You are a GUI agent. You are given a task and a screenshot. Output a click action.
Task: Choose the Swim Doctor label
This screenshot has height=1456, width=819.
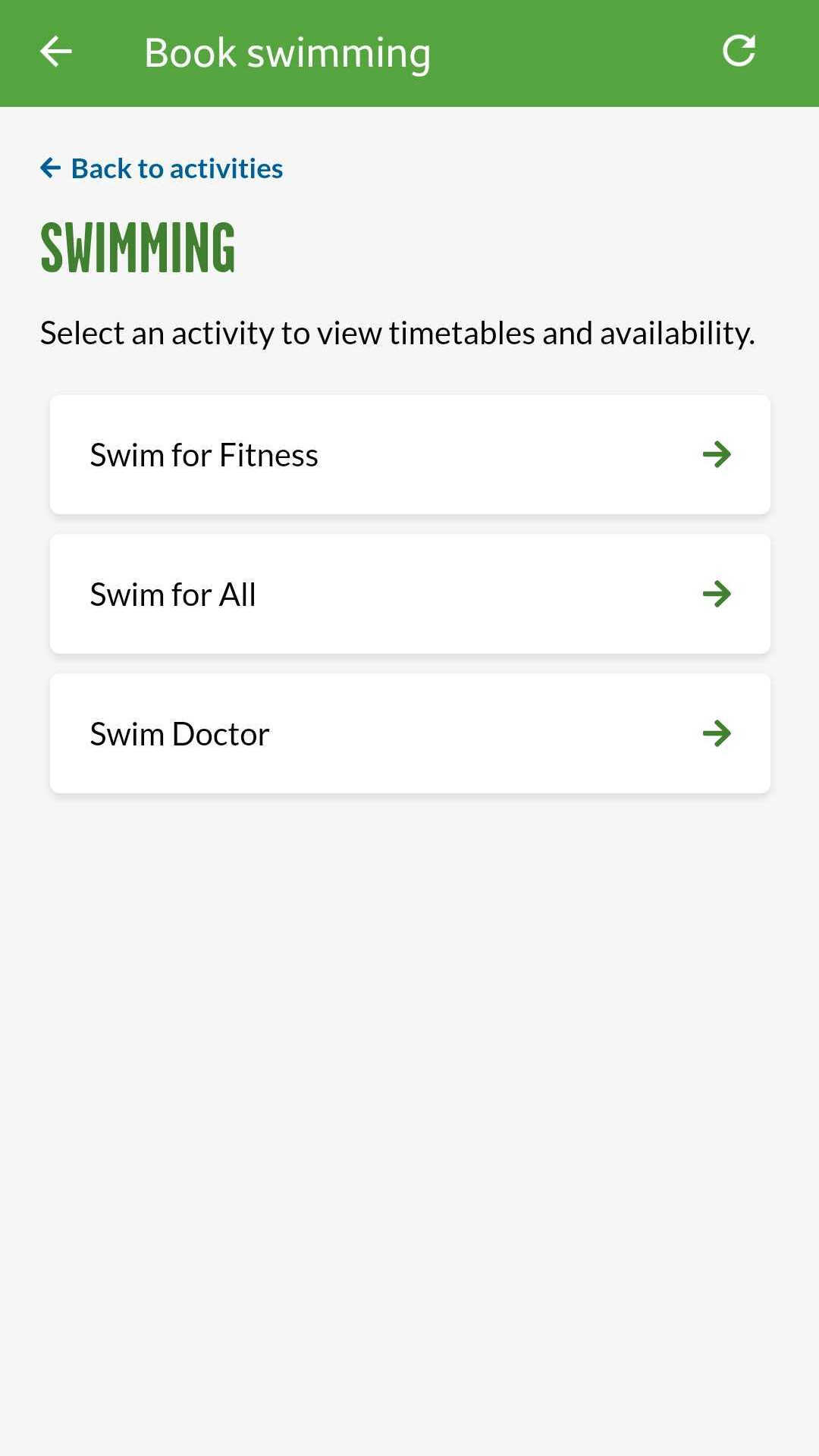pyautogui.click(x=180, y=734)
